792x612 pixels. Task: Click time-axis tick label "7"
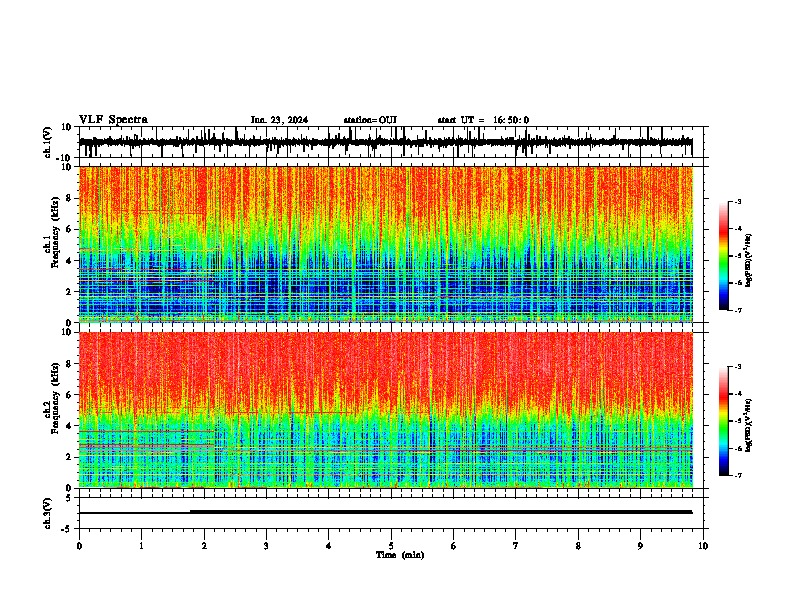(x=516, y=546)
